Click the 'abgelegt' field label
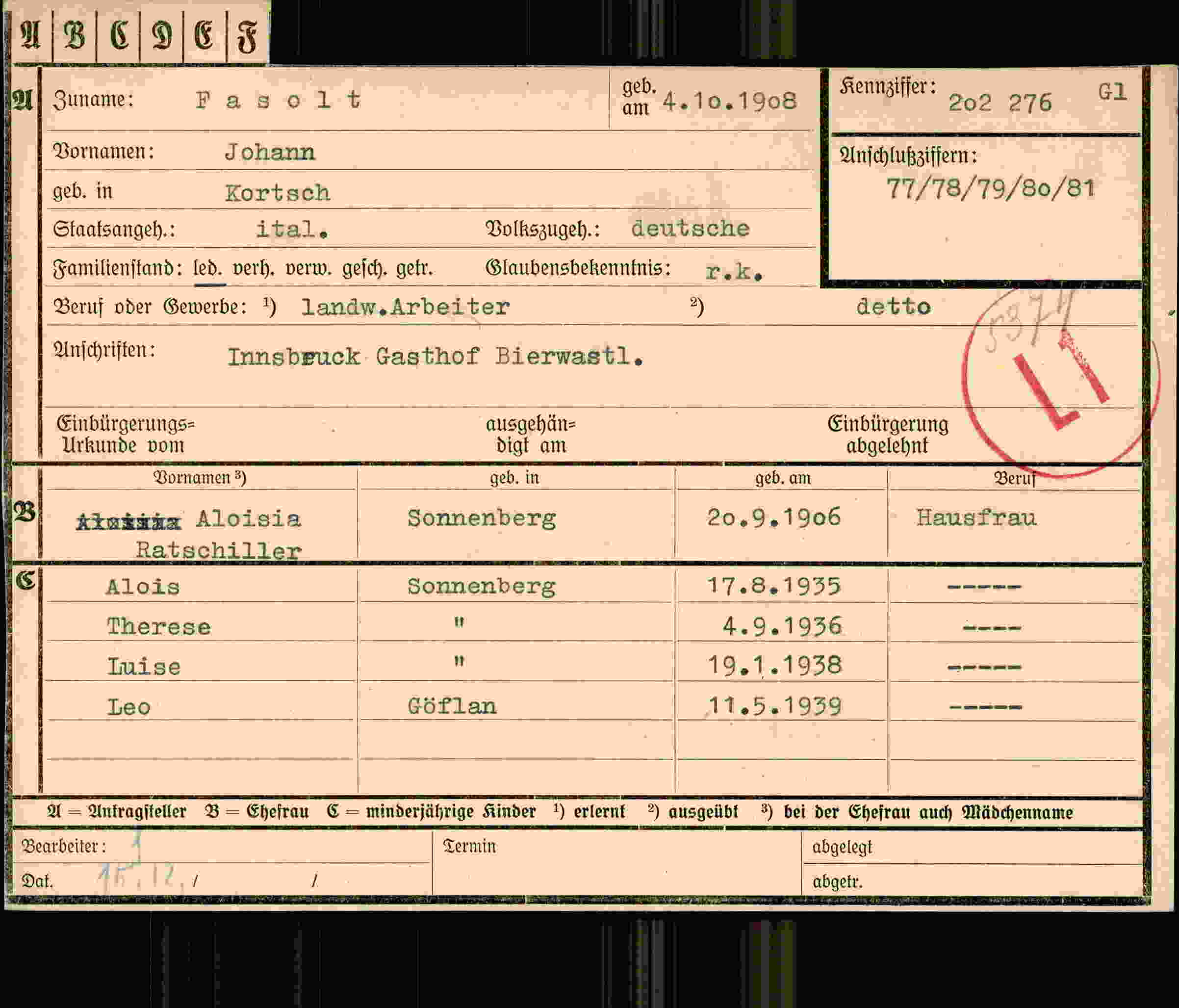1179x1008 pixels. click(x=842, y=848)
